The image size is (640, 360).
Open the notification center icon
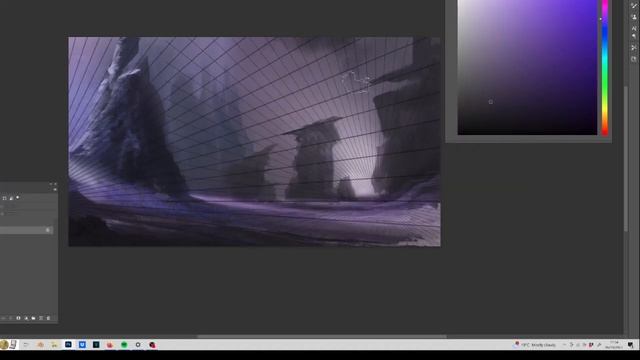tap(631, 345)
